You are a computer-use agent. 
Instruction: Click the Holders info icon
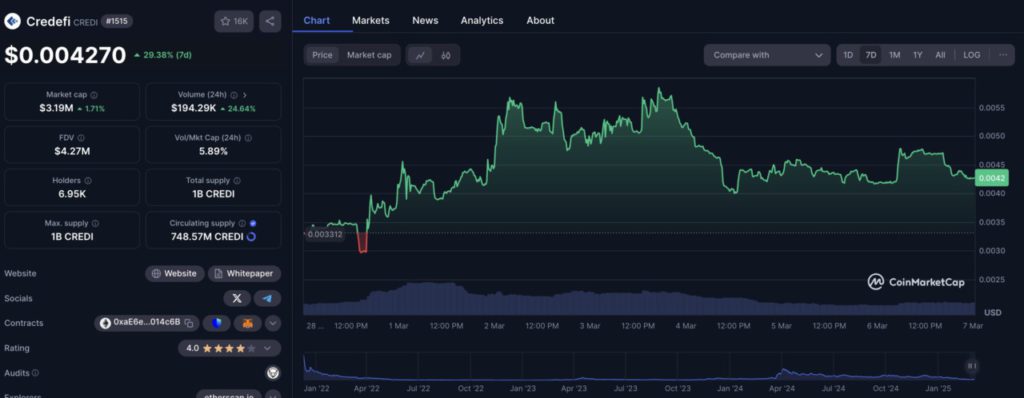(88, 181)
